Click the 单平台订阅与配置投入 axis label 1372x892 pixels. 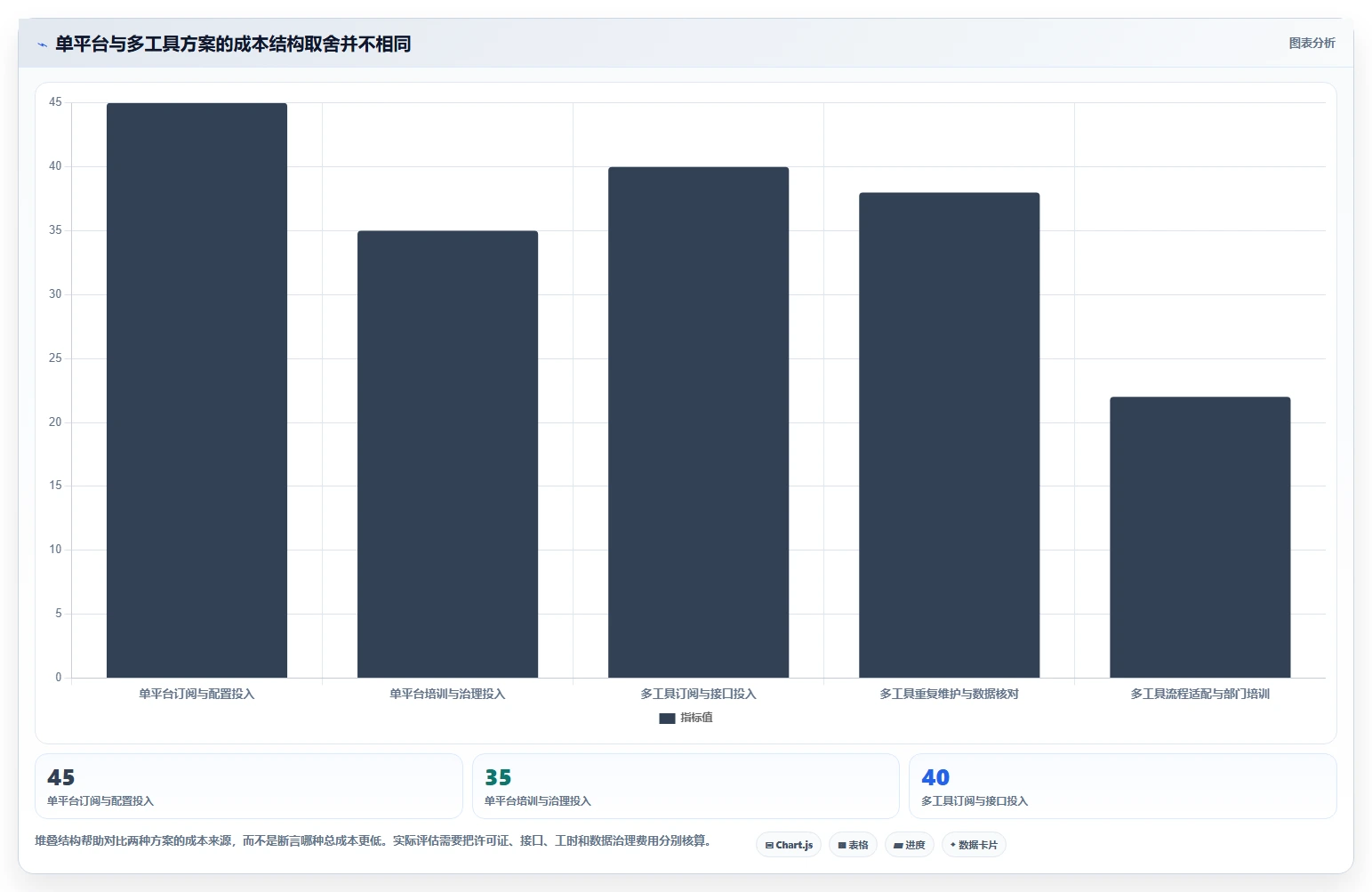coord(197,694)
